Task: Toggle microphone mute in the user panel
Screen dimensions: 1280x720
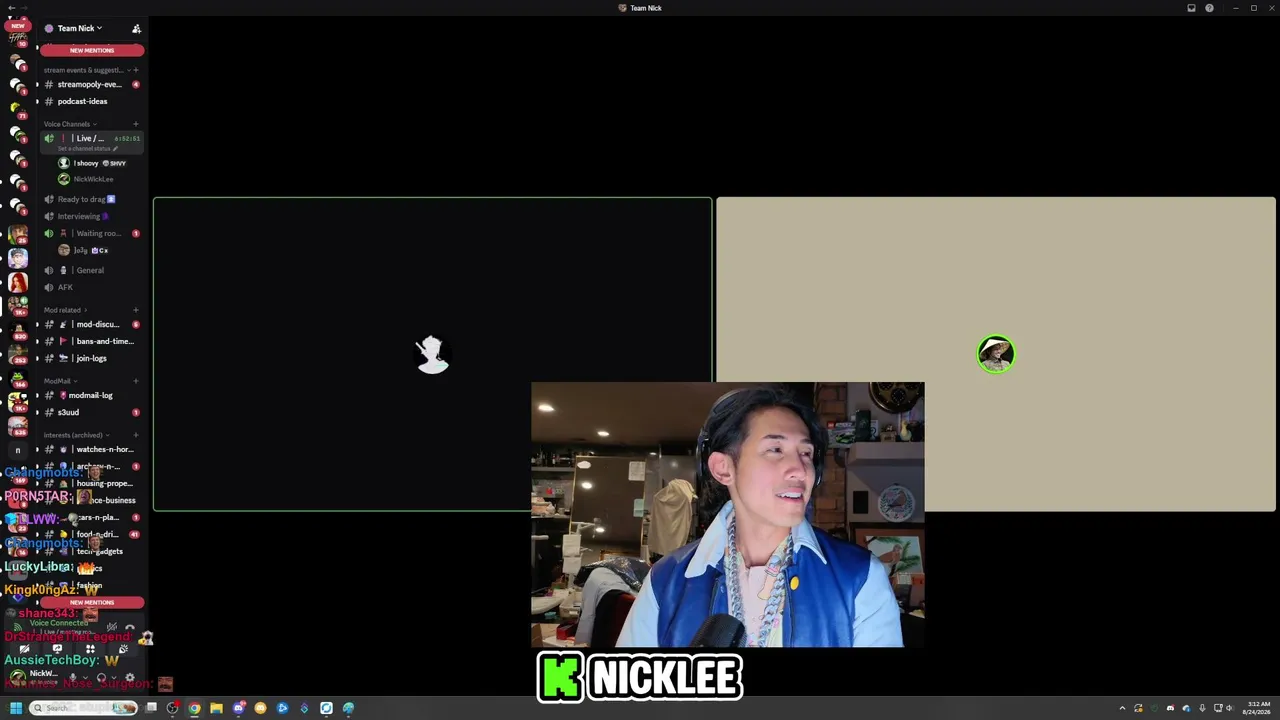Action: pyautogui.click(x=72, y=678)
